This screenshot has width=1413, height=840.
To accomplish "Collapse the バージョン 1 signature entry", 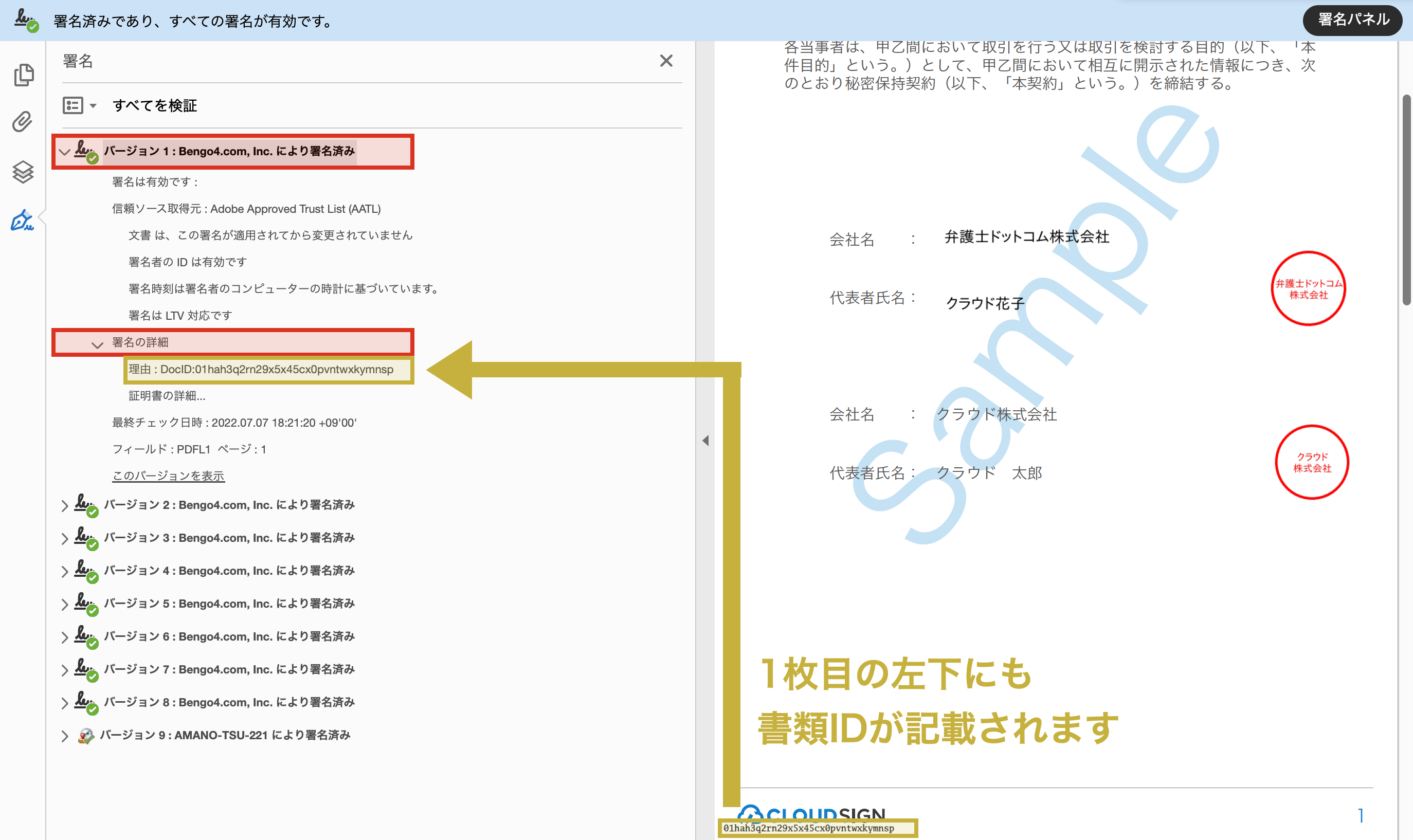I will click(x=65, y=152).
